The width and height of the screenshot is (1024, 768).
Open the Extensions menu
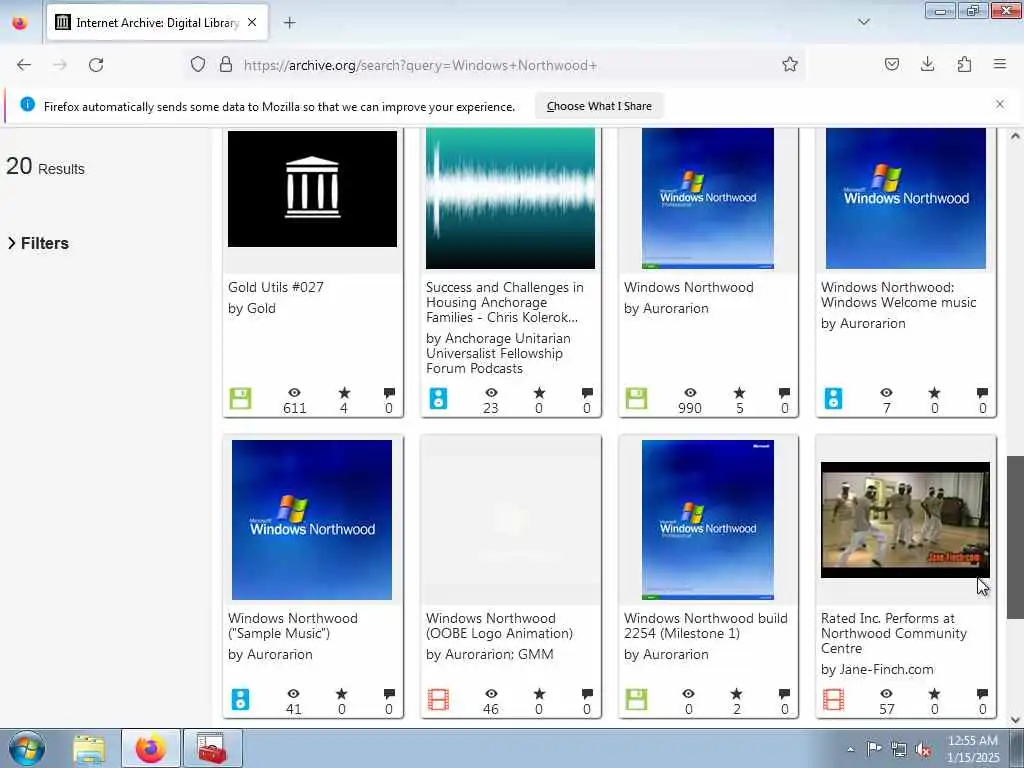coord(964,64)
